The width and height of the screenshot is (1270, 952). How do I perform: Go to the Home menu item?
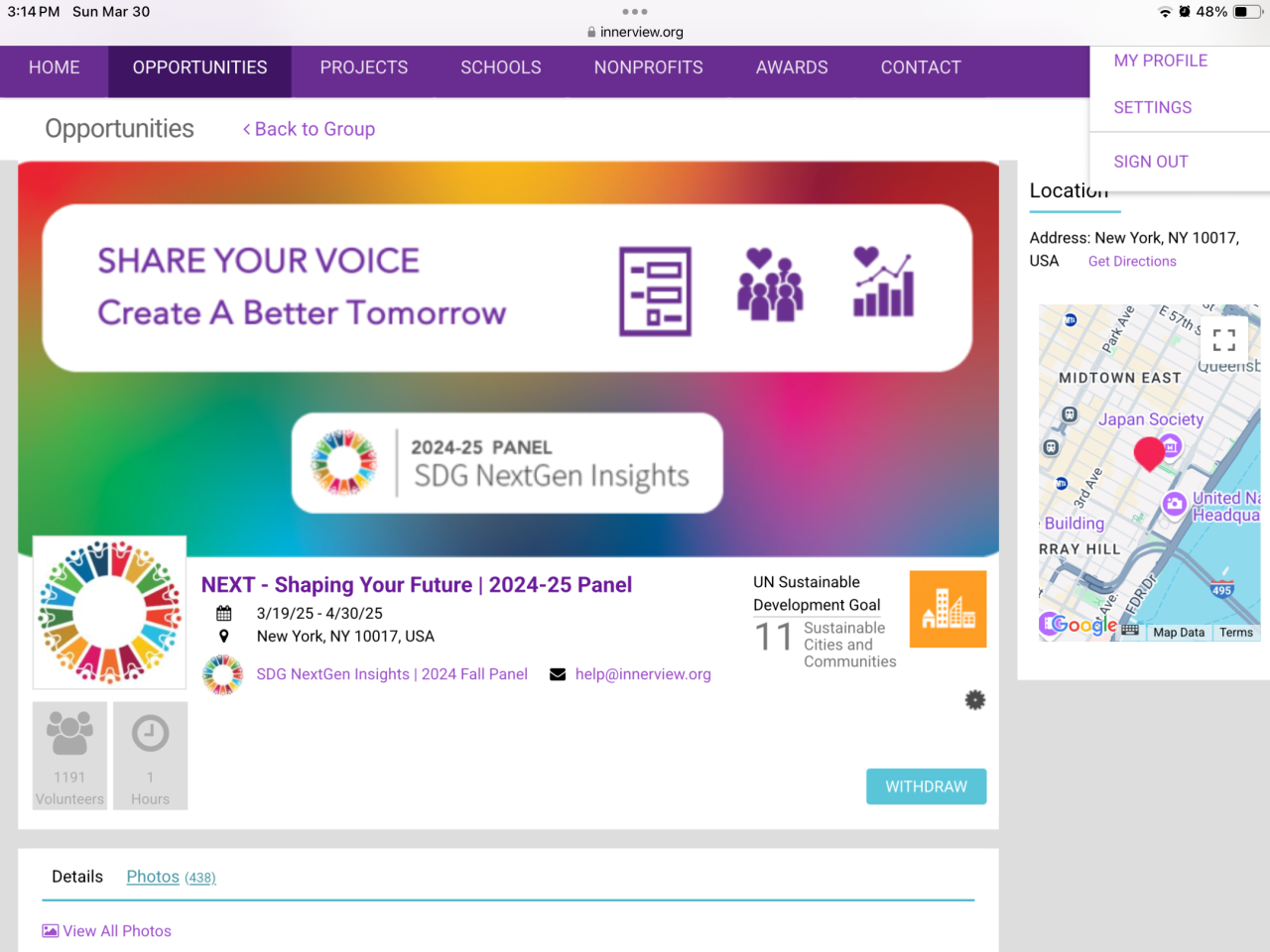55,67
